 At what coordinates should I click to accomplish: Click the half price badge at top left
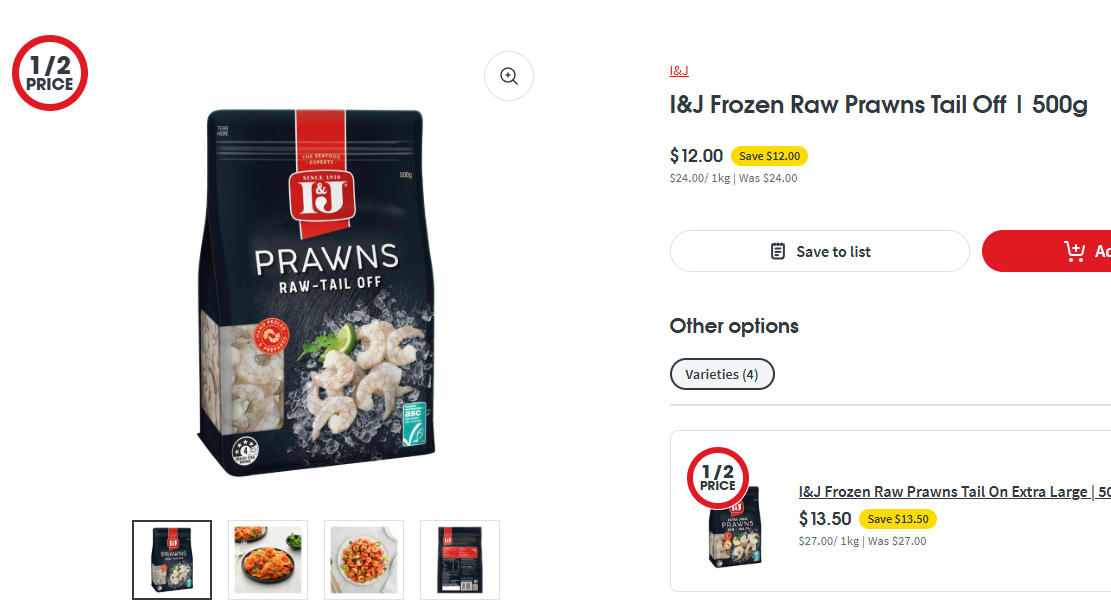click(x=50, y=73)
